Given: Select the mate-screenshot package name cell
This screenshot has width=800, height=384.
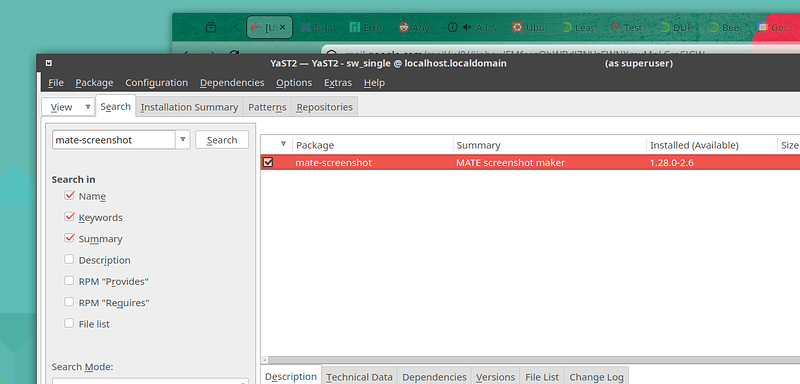Looking at the screenshot, I should pos(334,163).
